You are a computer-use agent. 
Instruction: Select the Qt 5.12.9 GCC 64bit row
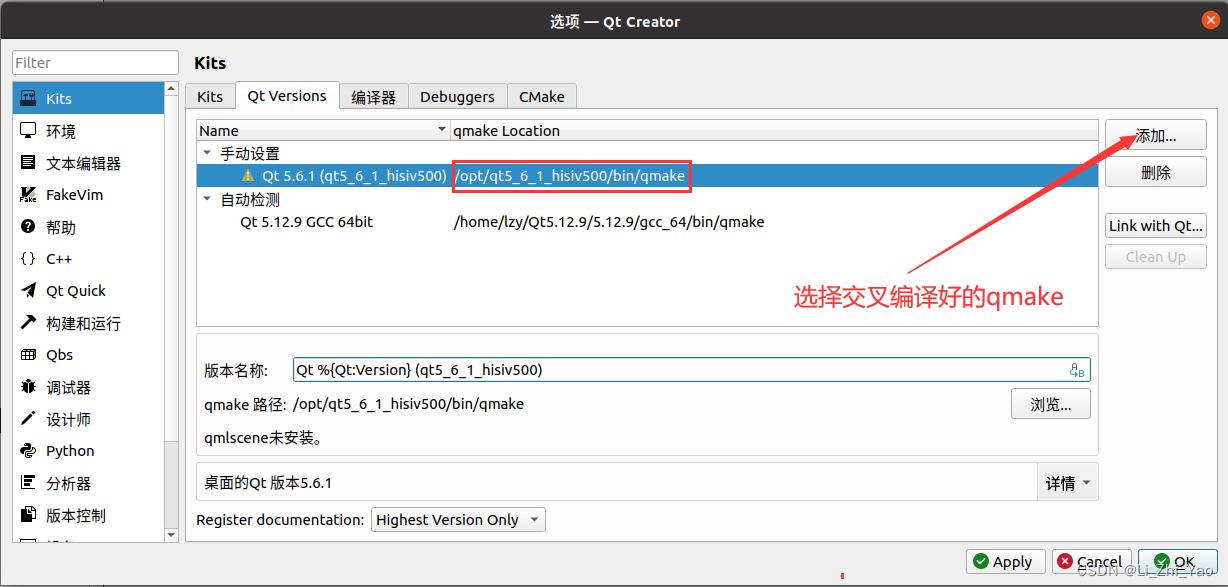[x=647, y=222]
